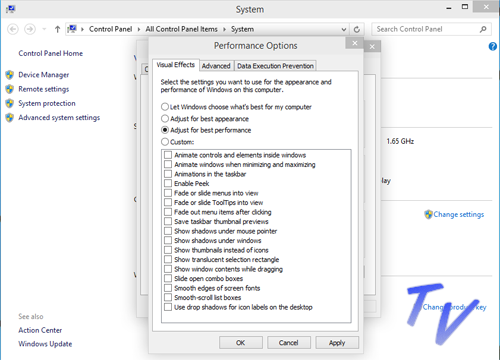
Task: Enable Fade or slide ToolTips into view
Action: 168,202
